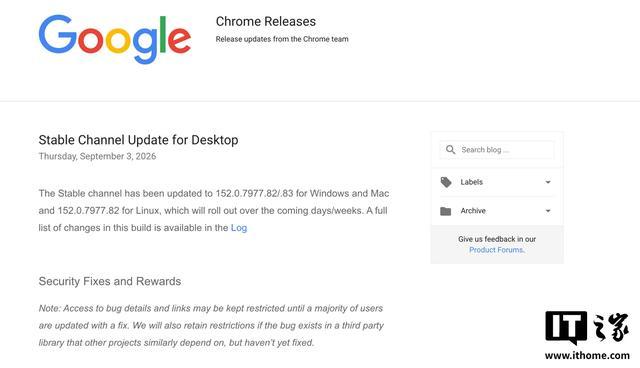Click the Google logo
Image resolution: width=640 pixels, height=368 pixels.
pos(115,39)
